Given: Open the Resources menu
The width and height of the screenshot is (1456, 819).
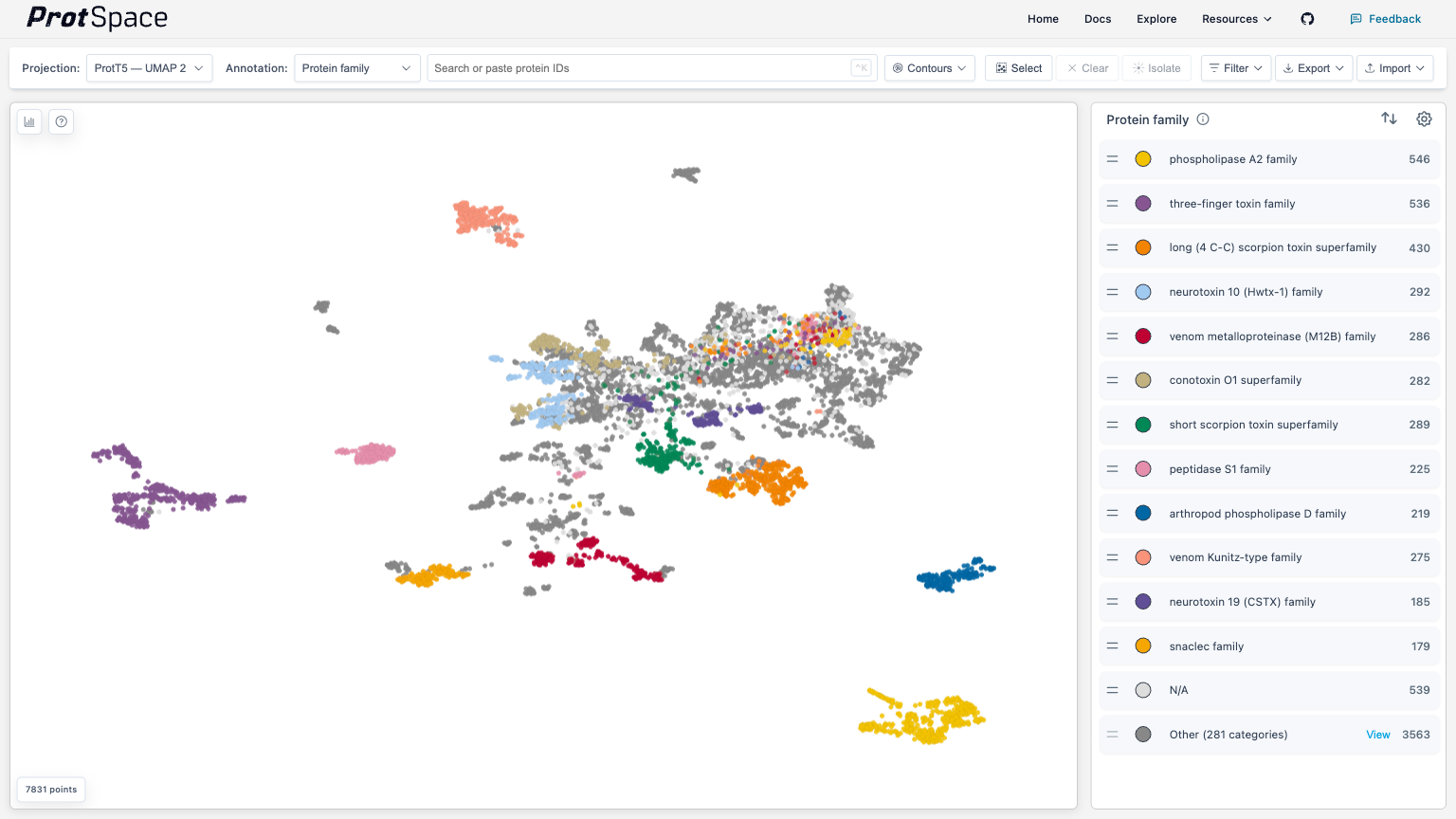Looking at the screenshot, I should tap(1237, 19).
